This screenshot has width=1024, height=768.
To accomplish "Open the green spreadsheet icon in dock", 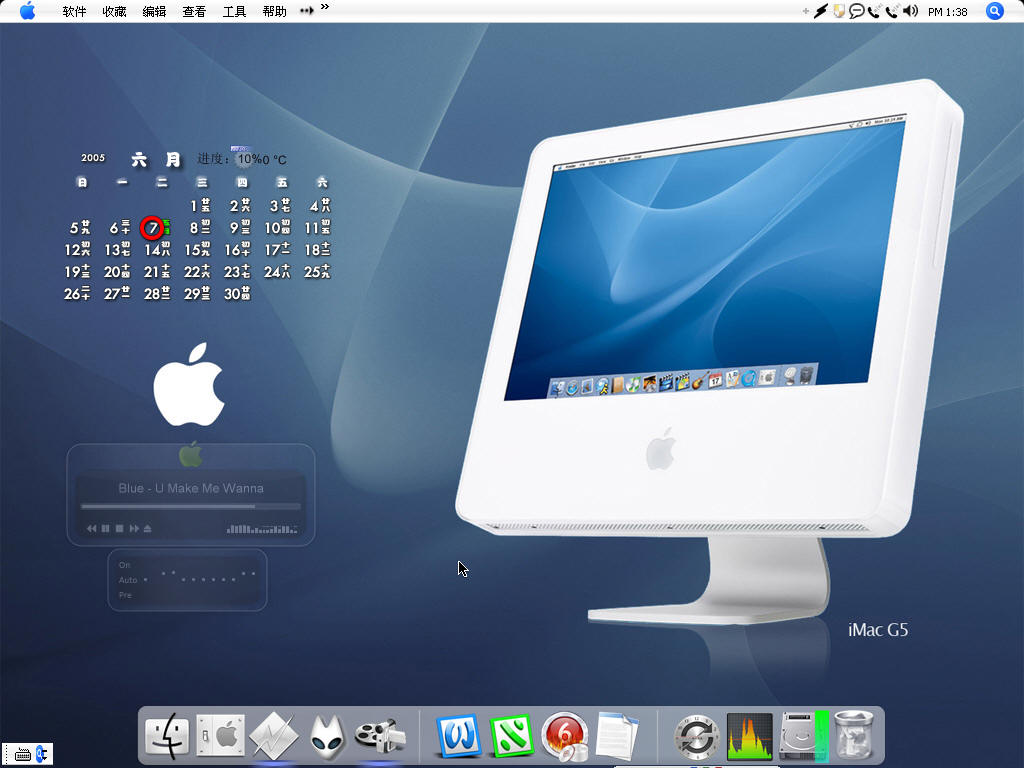I will [x=511, y=736].
